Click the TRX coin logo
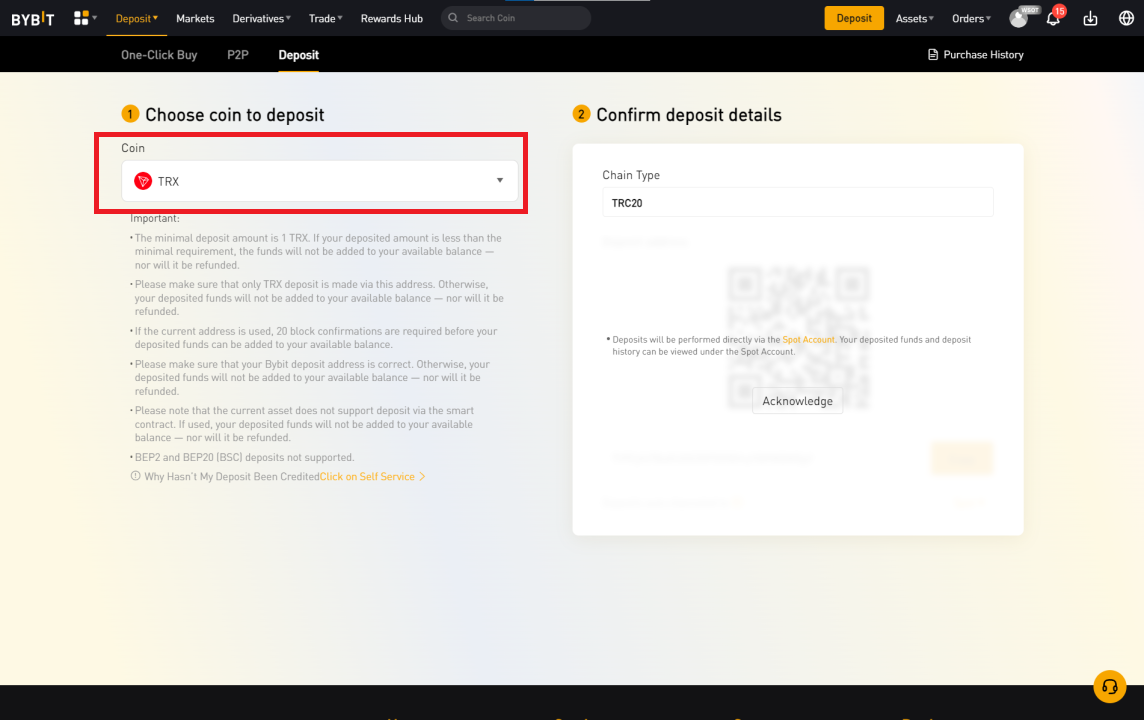Screen dimensions: 1144x720 [143, 181]
